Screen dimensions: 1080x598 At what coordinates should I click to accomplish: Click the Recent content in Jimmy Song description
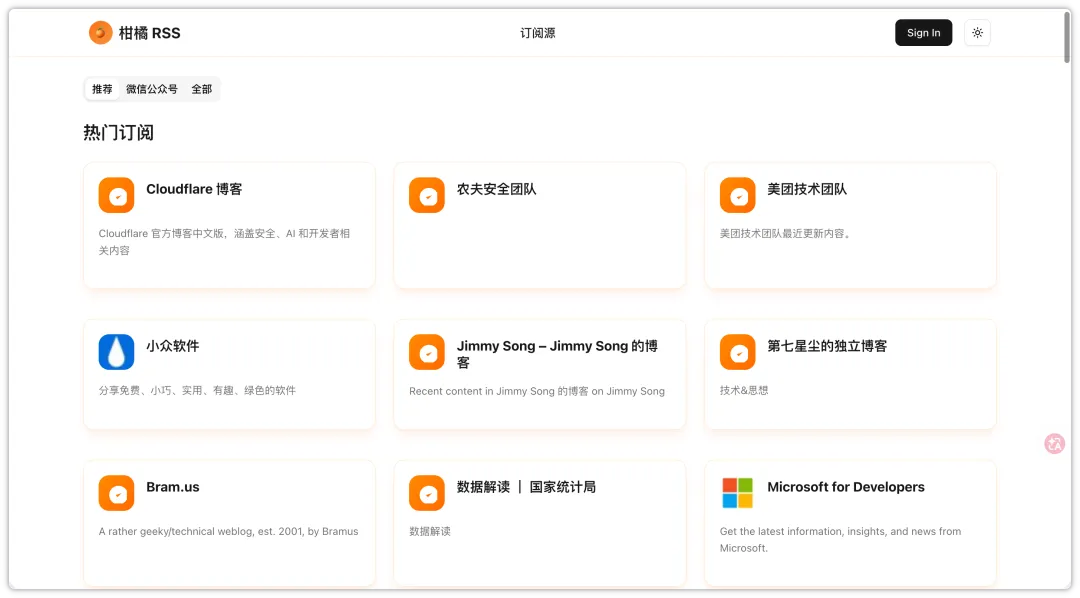pyautogui.click(x=537, y=391)
